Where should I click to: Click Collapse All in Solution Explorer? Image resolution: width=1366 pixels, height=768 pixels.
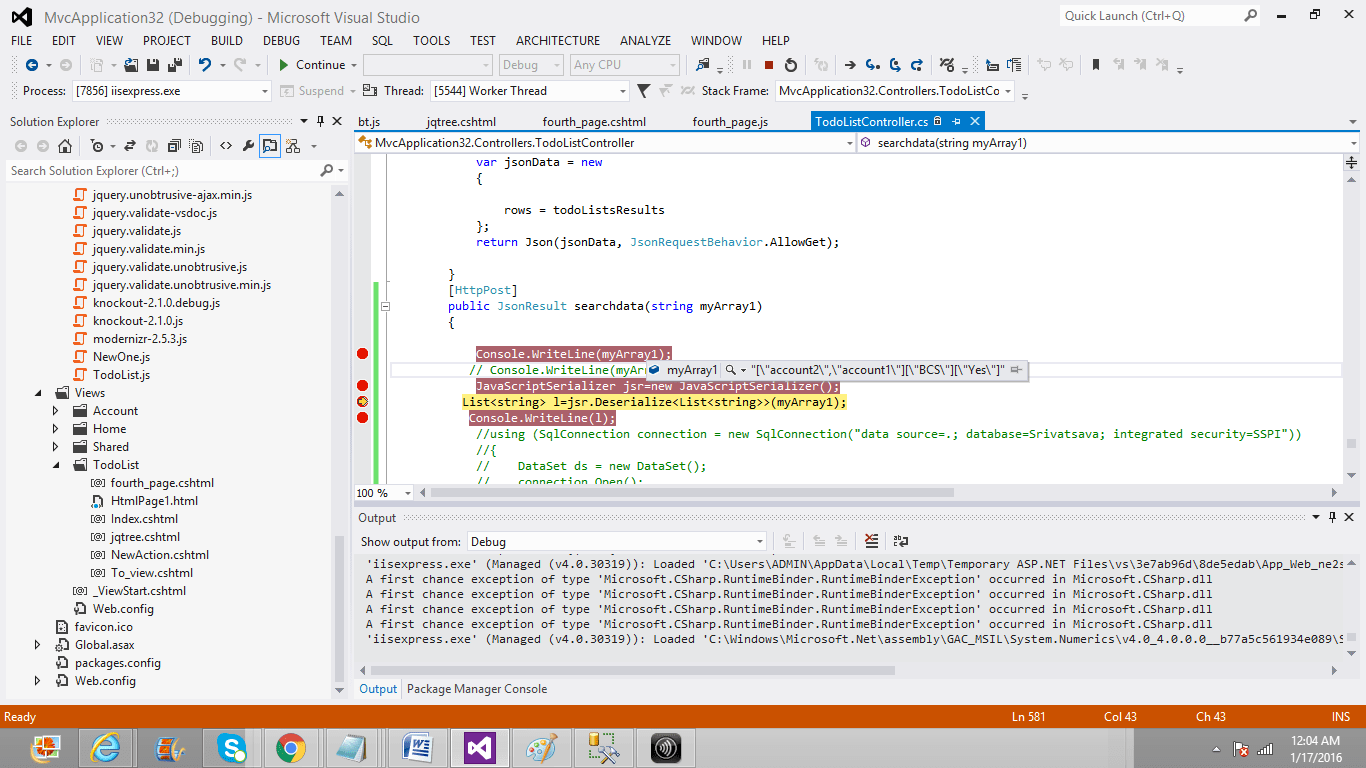point(175,146)
